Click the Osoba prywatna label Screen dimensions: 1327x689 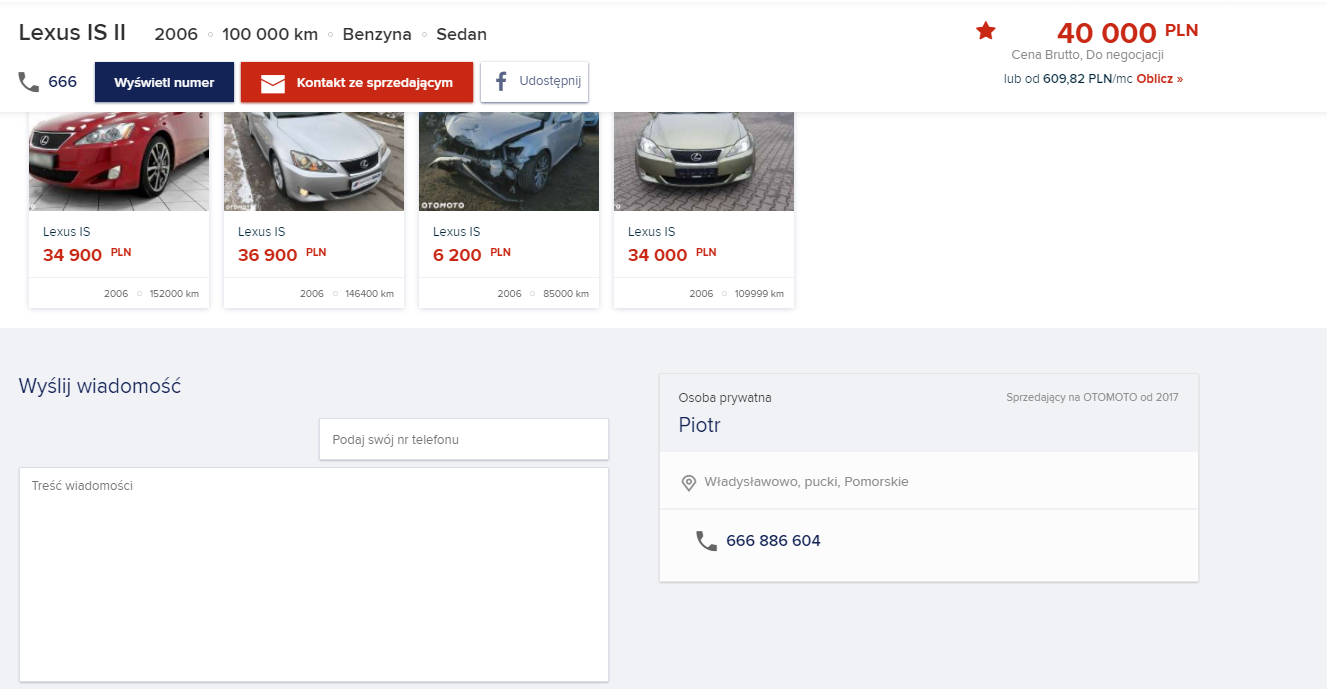[725, 398]
